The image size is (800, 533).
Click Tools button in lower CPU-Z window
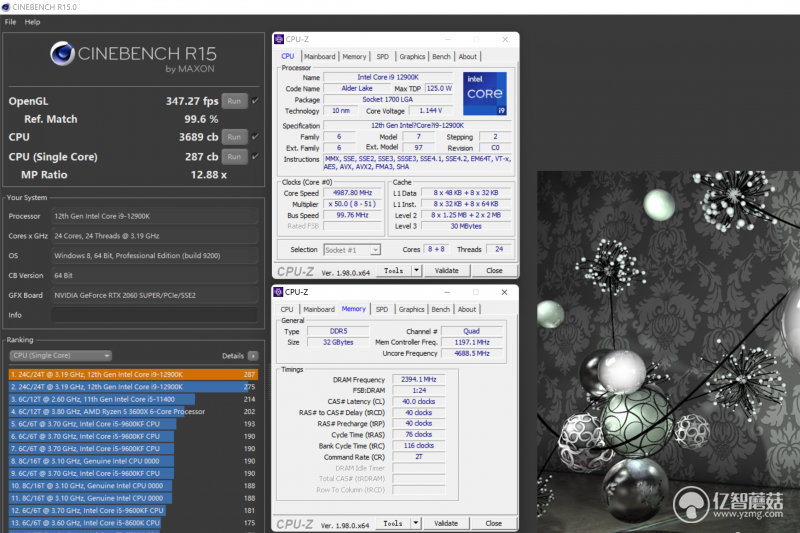pos(393,523)
